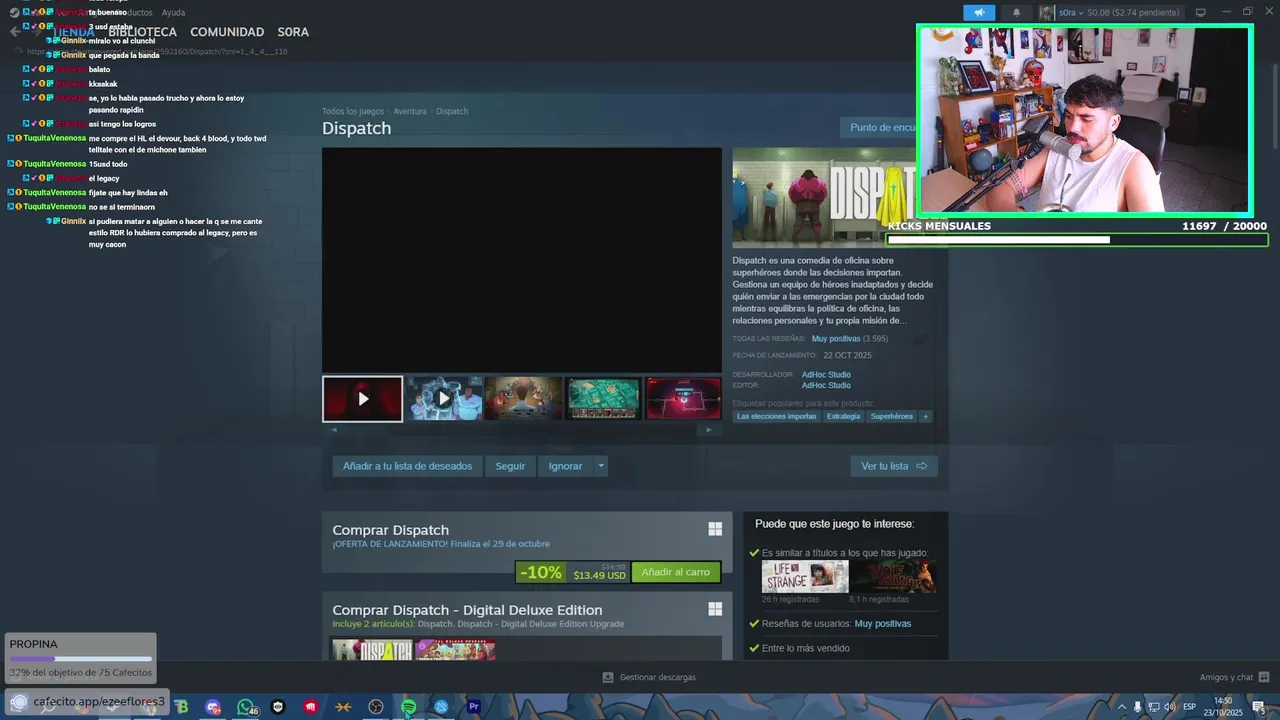
Task: Open Discord icon with notification badge
Action: click(x=213, y=707)
